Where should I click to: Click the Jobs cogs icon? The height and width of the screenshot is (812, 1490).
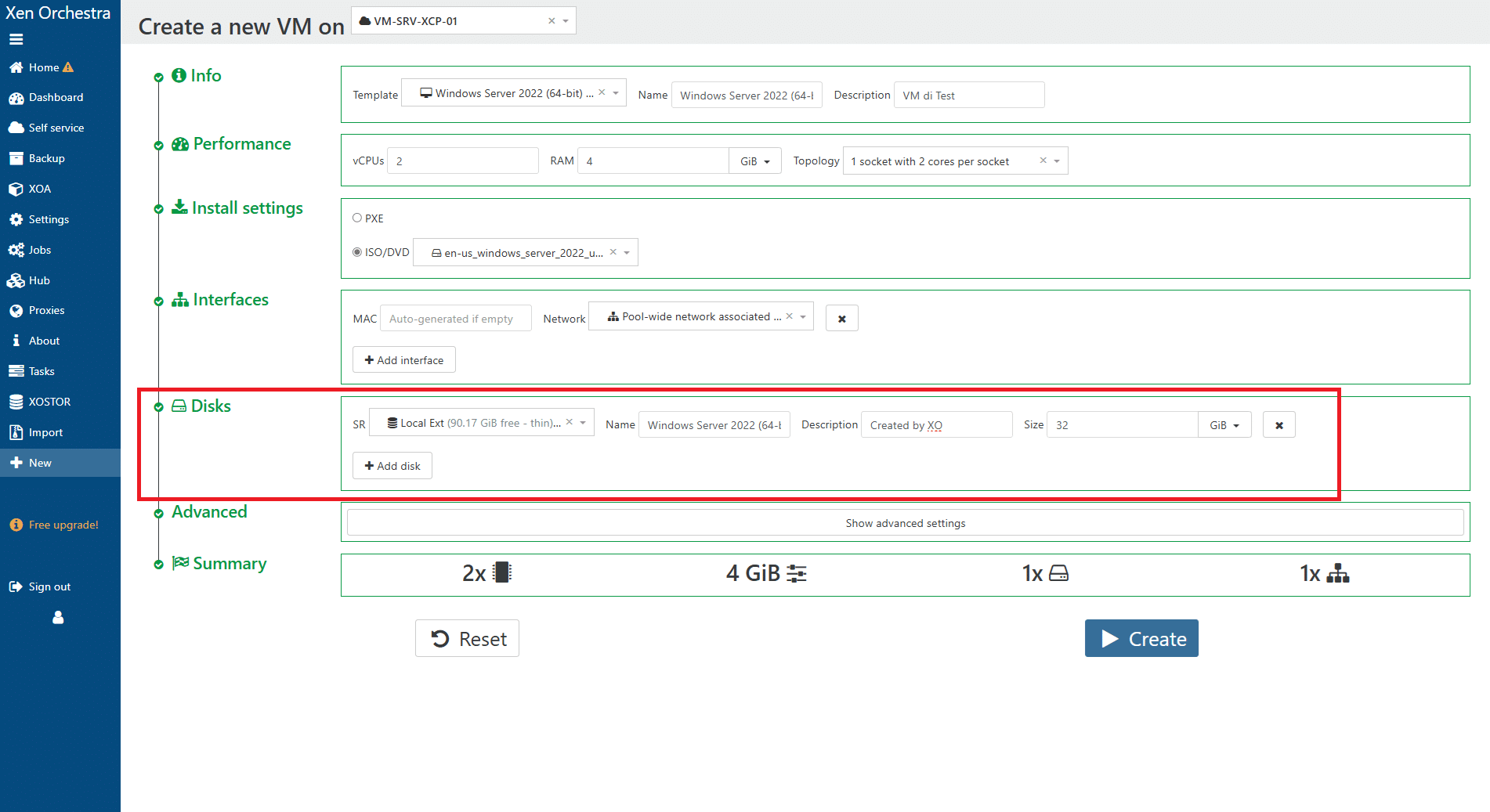coord(16,250)
